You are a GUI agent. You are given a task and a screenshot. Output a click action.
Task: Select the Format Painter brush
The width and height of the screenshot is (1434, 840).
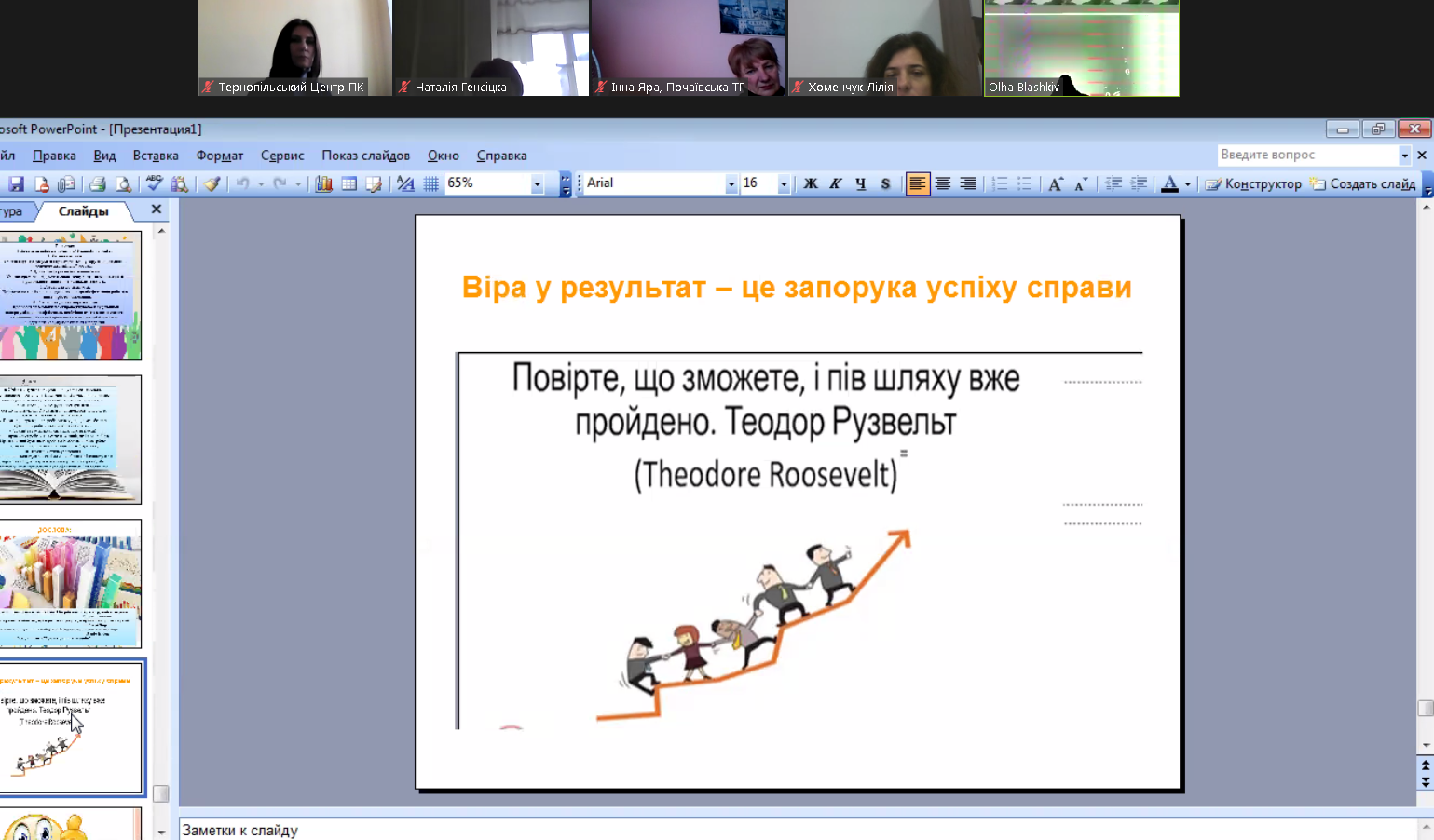[x=212, y=183]
